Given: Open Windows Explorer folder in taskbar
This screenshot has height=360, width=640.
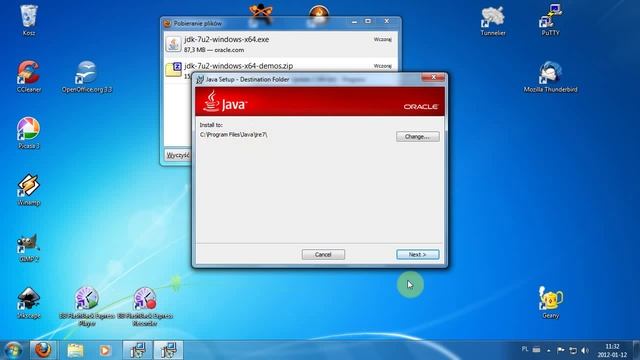Looking at the screenshot, I should (x=75, y=350).
